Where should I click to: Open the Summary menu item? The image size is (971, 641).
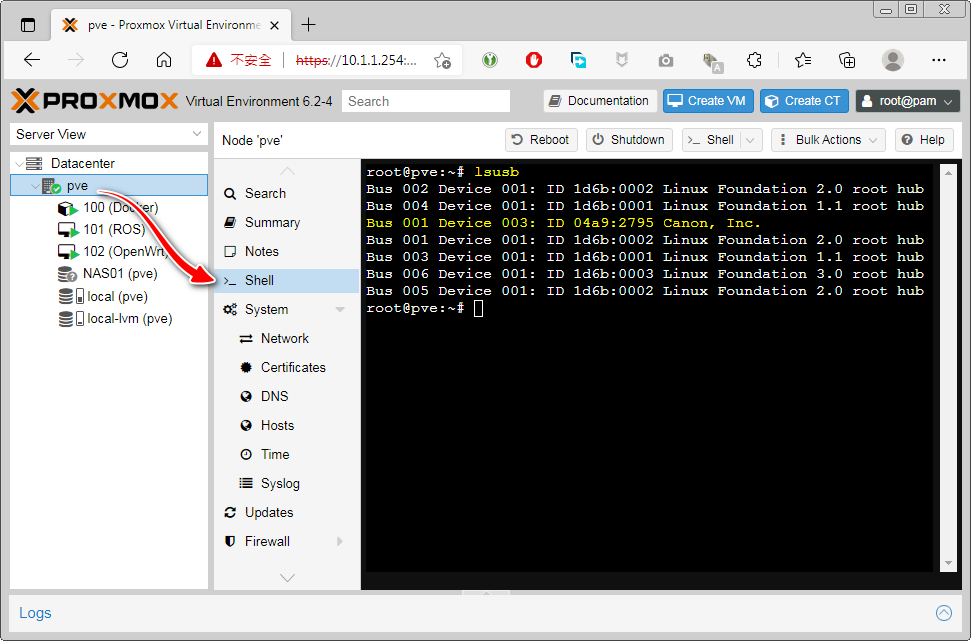coord(272,223)
